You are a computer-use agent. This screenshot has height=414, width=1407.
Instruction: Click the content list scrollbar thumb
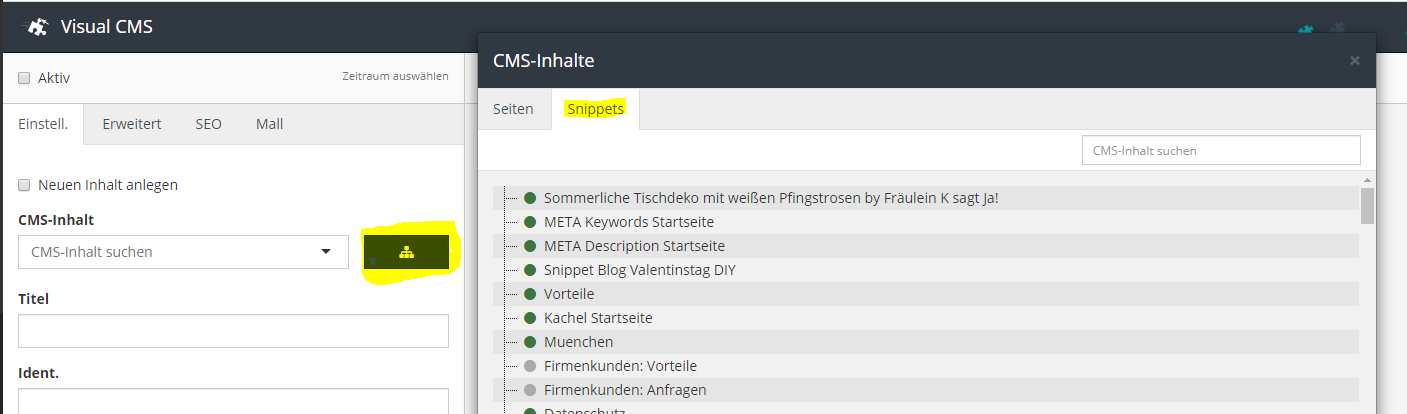pos(1367,205)
